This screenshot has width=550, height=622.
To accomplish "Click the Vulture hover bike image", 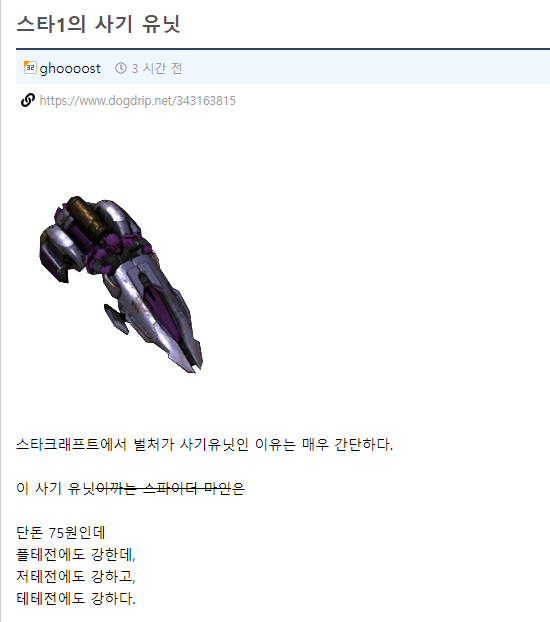I will pos(121,284).
